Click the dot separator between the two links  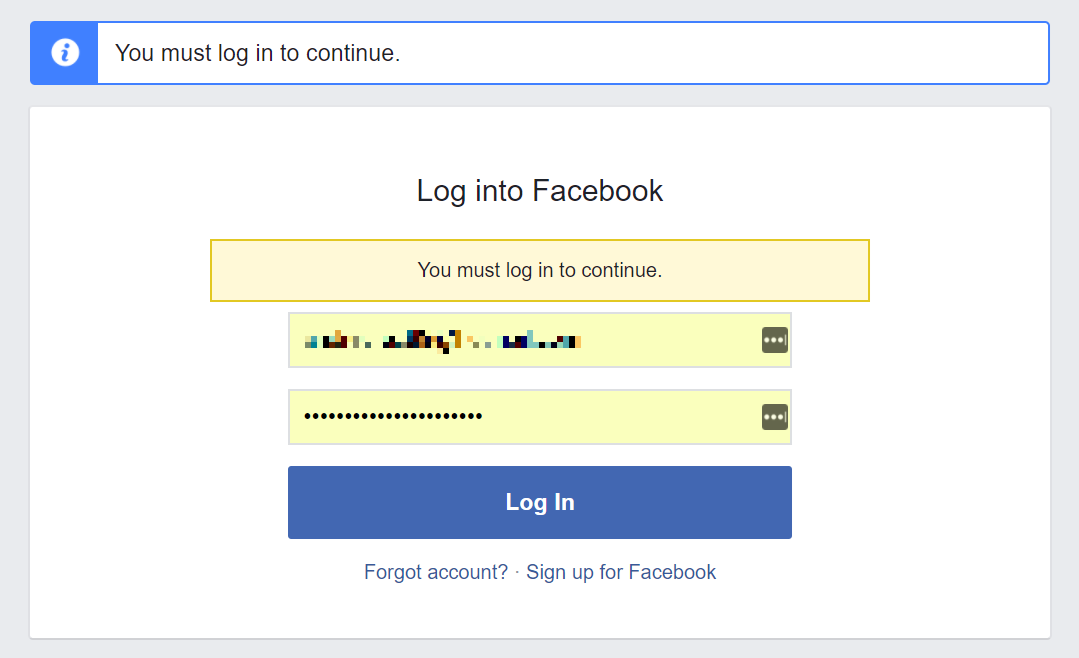click(517, 572)
